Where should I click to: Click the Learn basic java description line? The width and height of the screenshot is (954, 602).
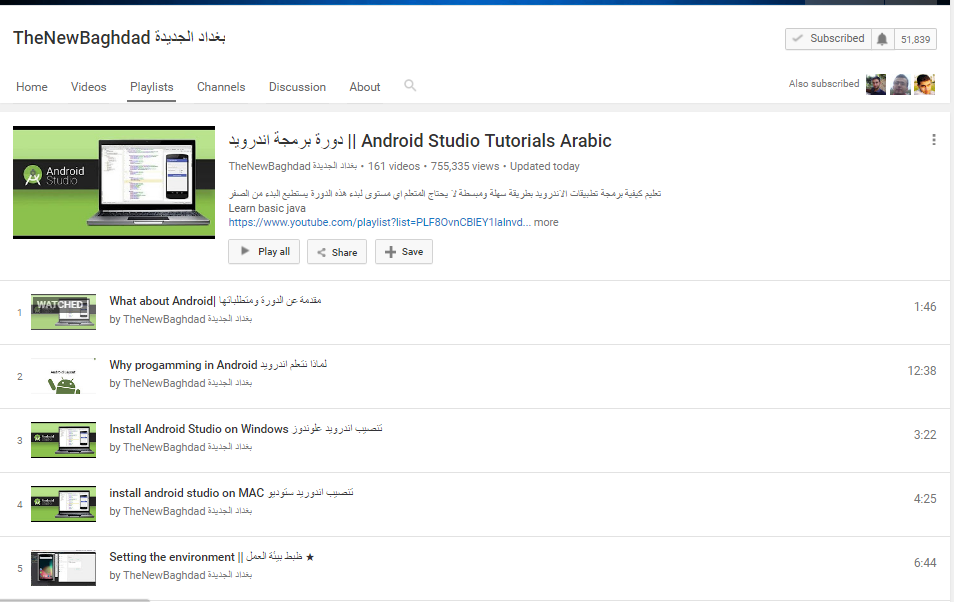point(267,208)
